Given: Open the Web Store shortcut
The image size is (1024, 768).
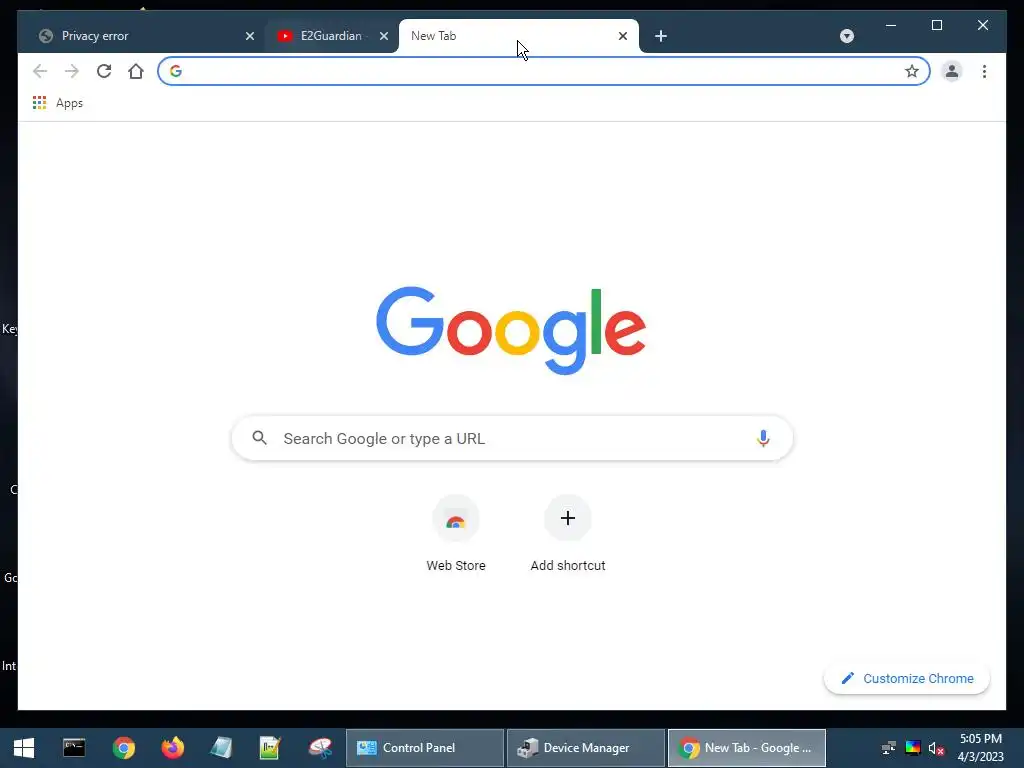Looking at the screenshot, I should coord(456,534).
